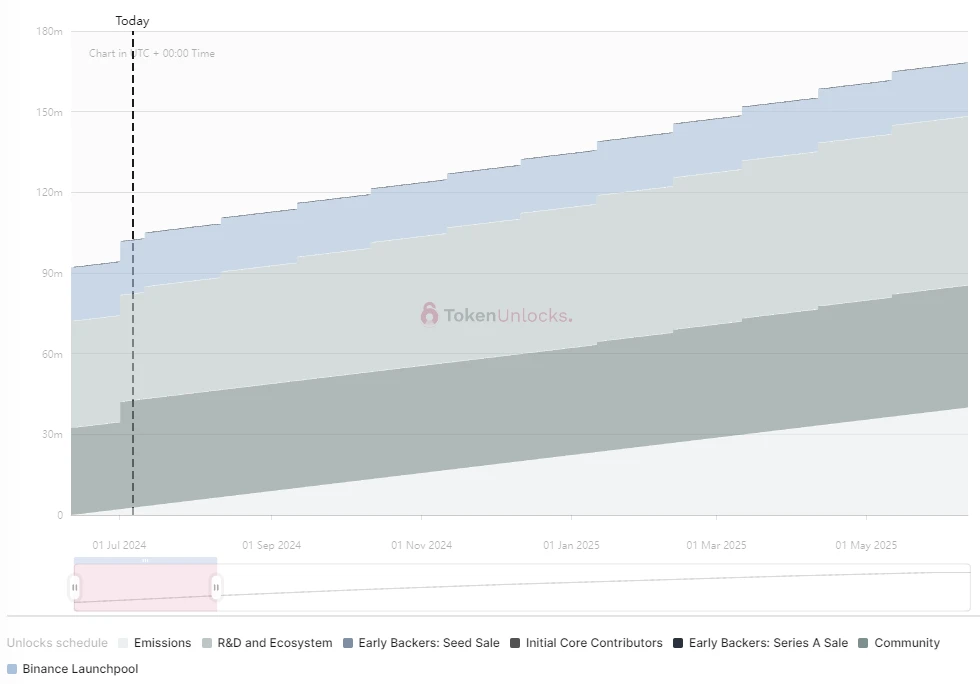The image size is (980, 684).
Task: Toggle the Emissions legend swatch
Action: tap(124, 643)
